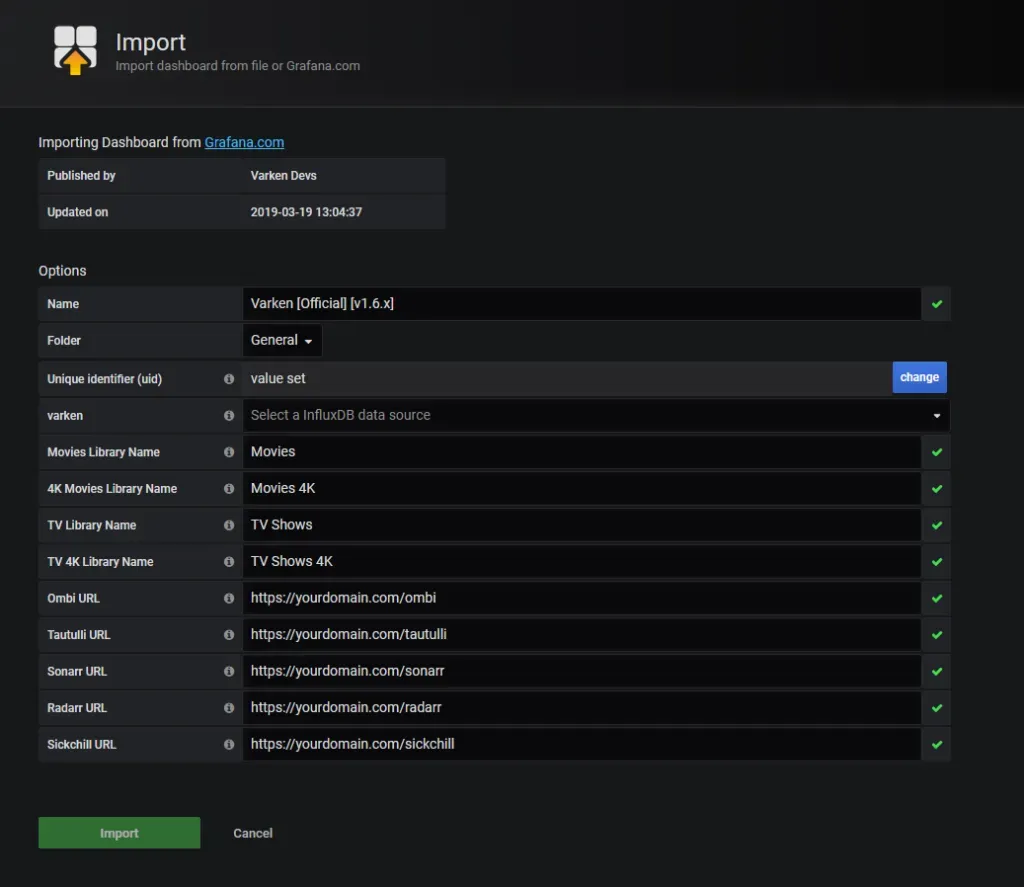Click green checkmark on Radarr URL row
Viewport: 1024px width, 887px height.
[936, 708]
